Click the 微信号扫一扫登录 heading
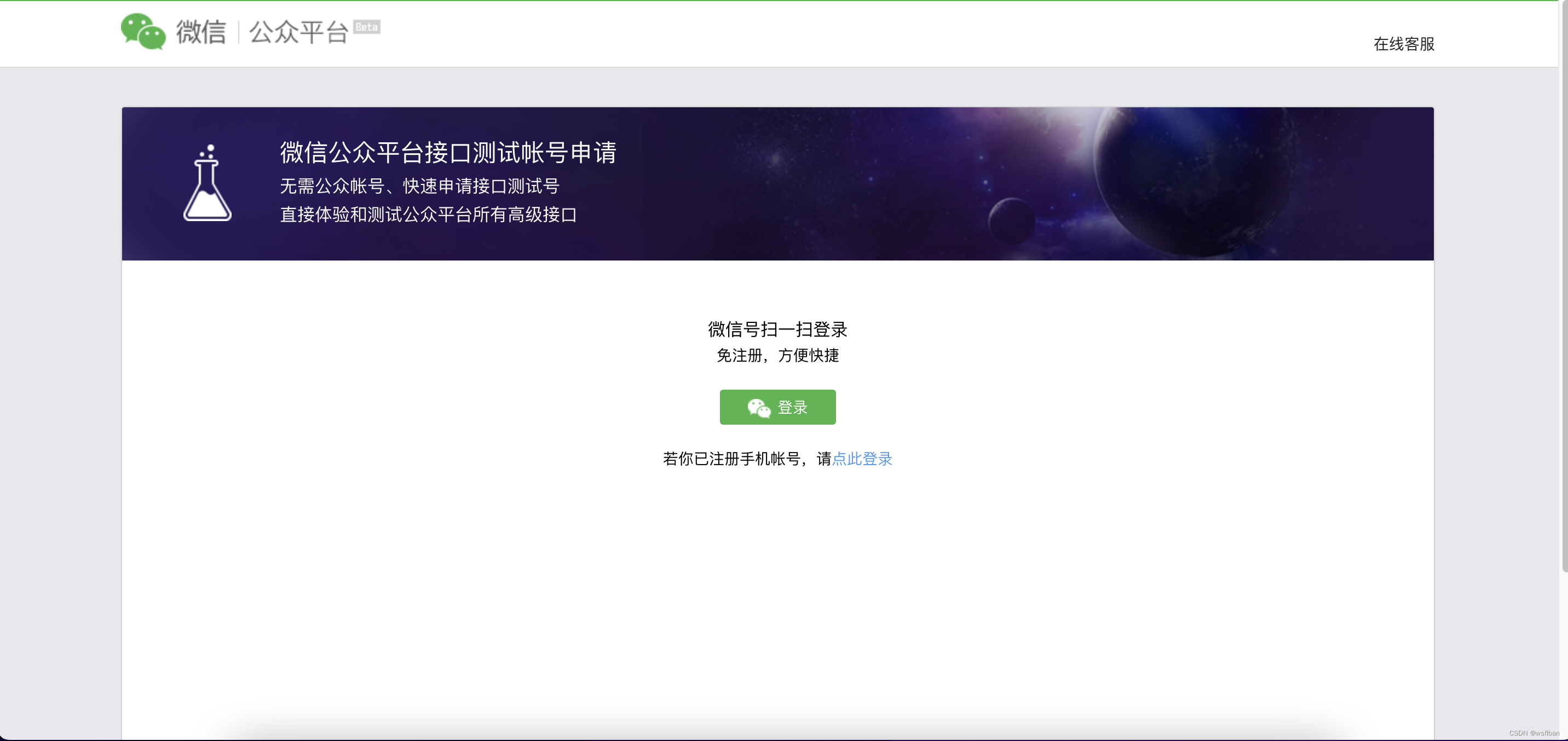The height and width of the screenshot is (741, 1568). point(777,329)
